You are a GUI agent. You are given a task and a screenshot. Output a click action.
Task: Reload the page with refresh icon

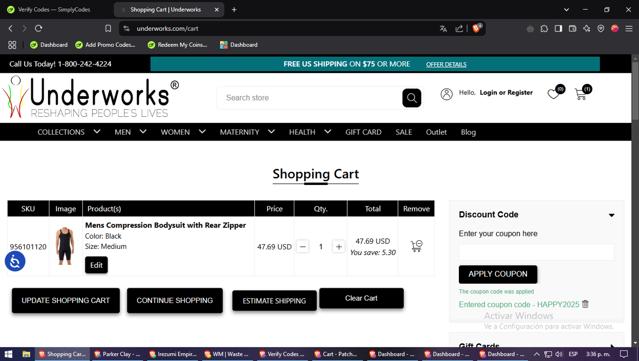pos(38,29)
